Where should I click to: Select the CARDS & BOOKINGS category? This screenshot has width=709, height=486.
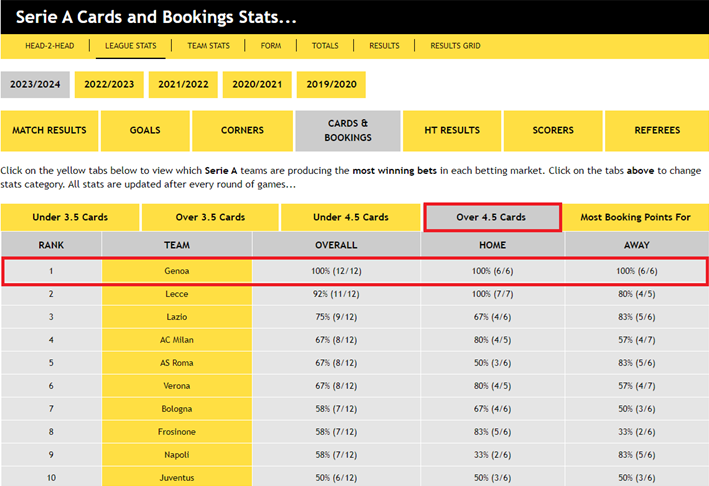point(348,131)
